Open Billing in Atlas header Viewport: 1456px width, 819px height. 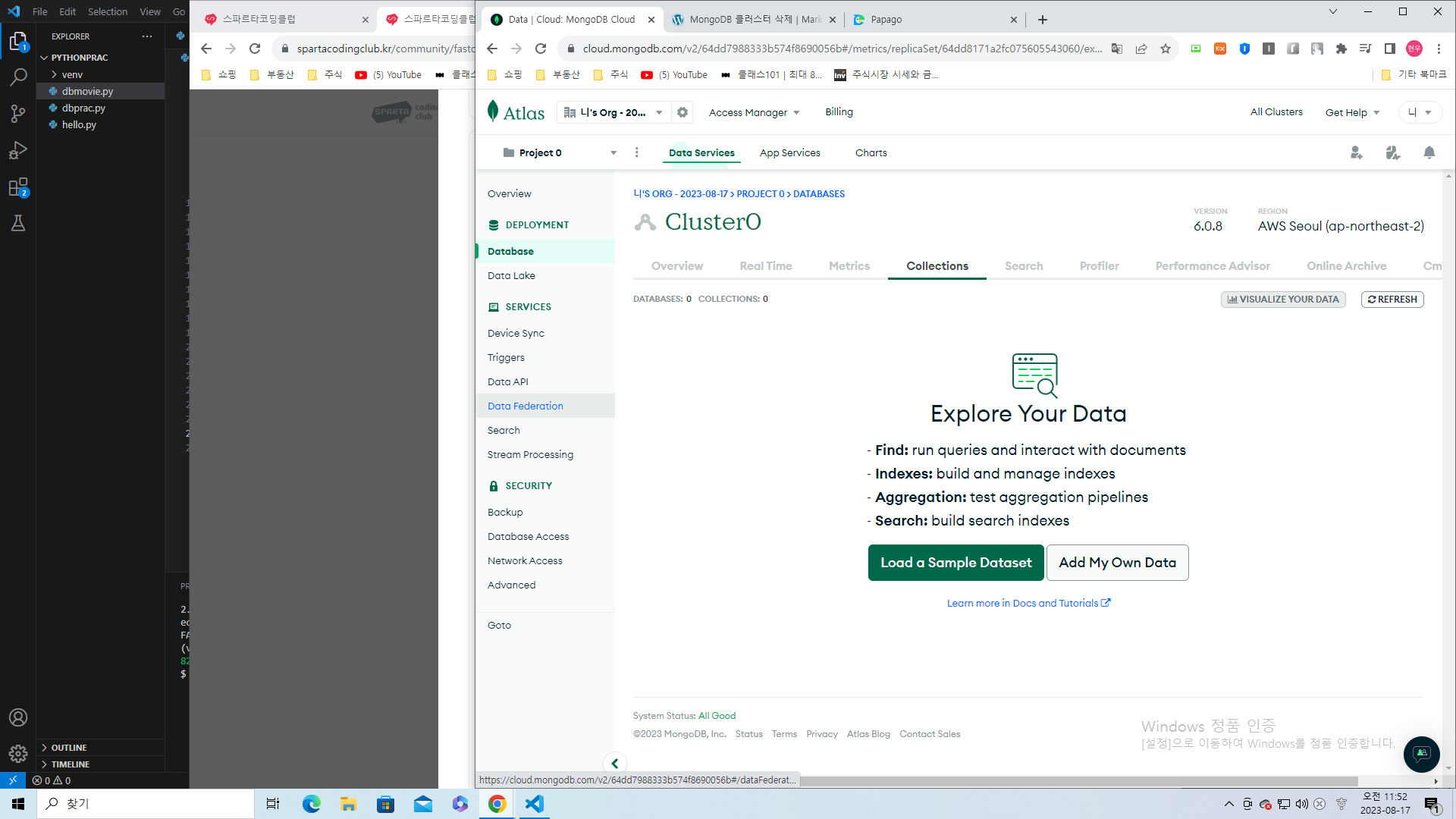click(x=839, y=112)
